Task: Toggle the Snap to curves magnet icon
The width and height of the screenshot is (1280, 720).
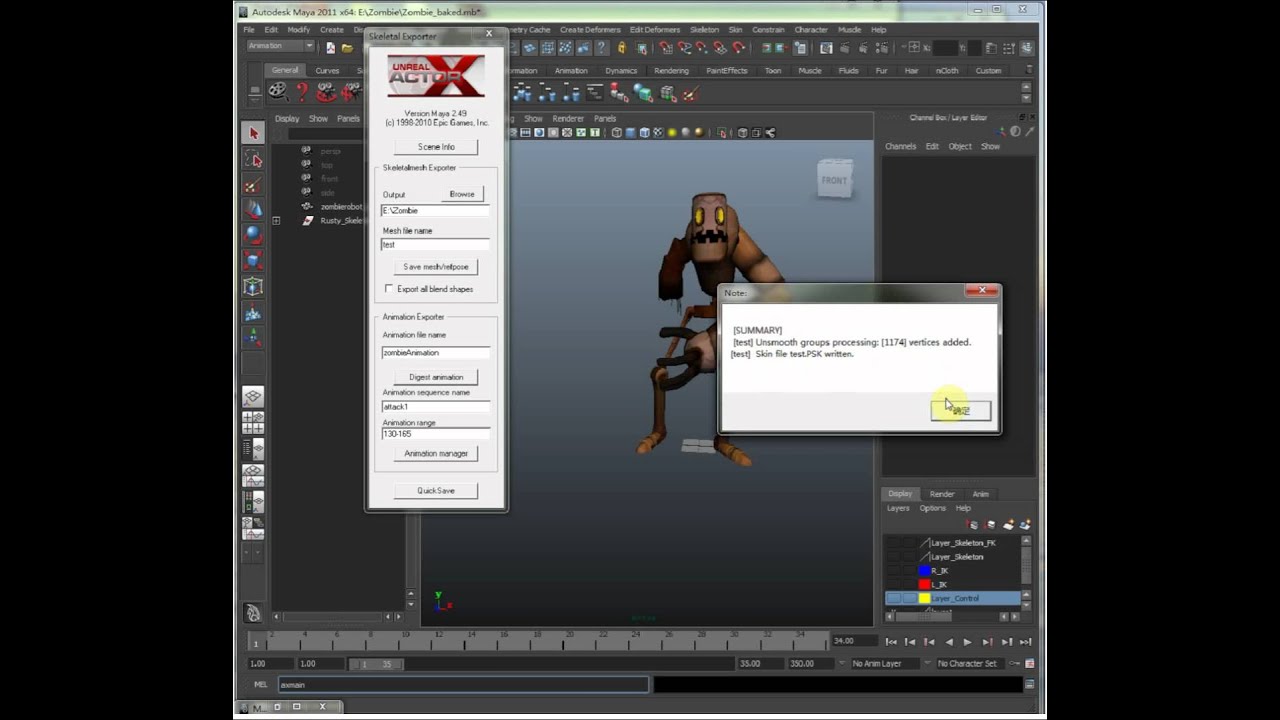Action: click(684, 47)
